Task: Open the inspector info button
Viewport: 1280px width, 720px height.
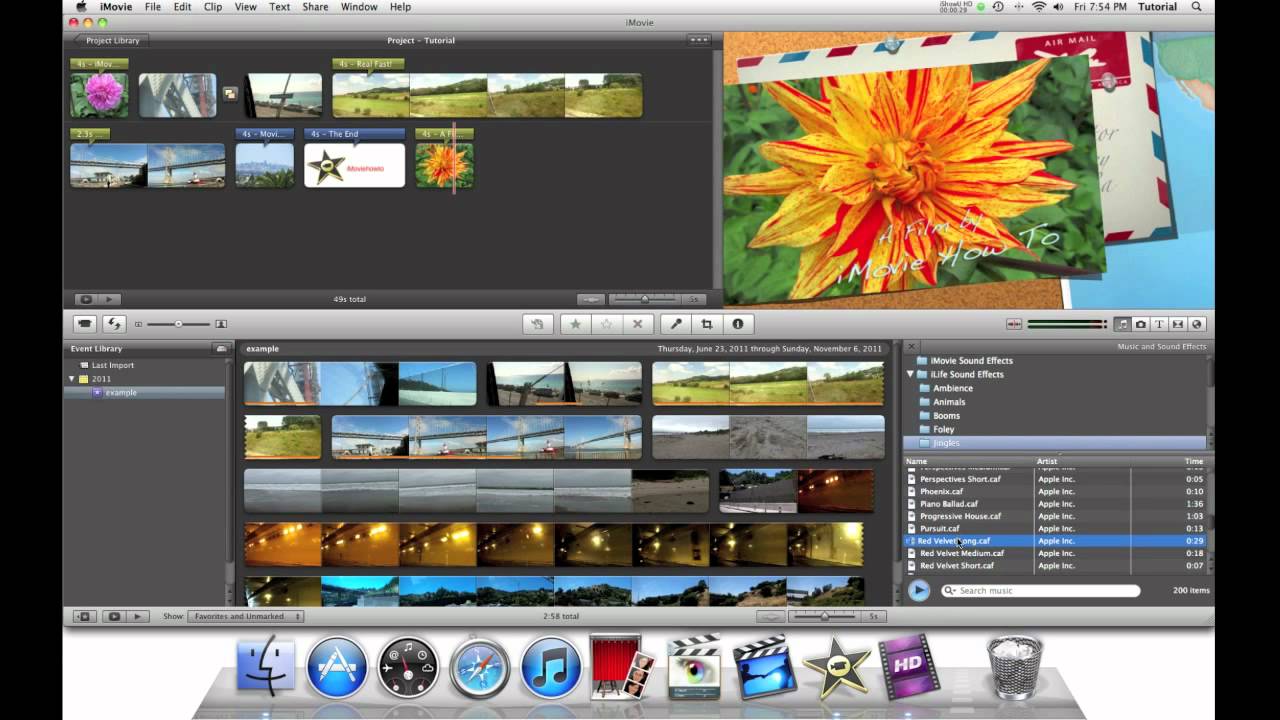Action: pyautogui.click(x=738, y=324)
